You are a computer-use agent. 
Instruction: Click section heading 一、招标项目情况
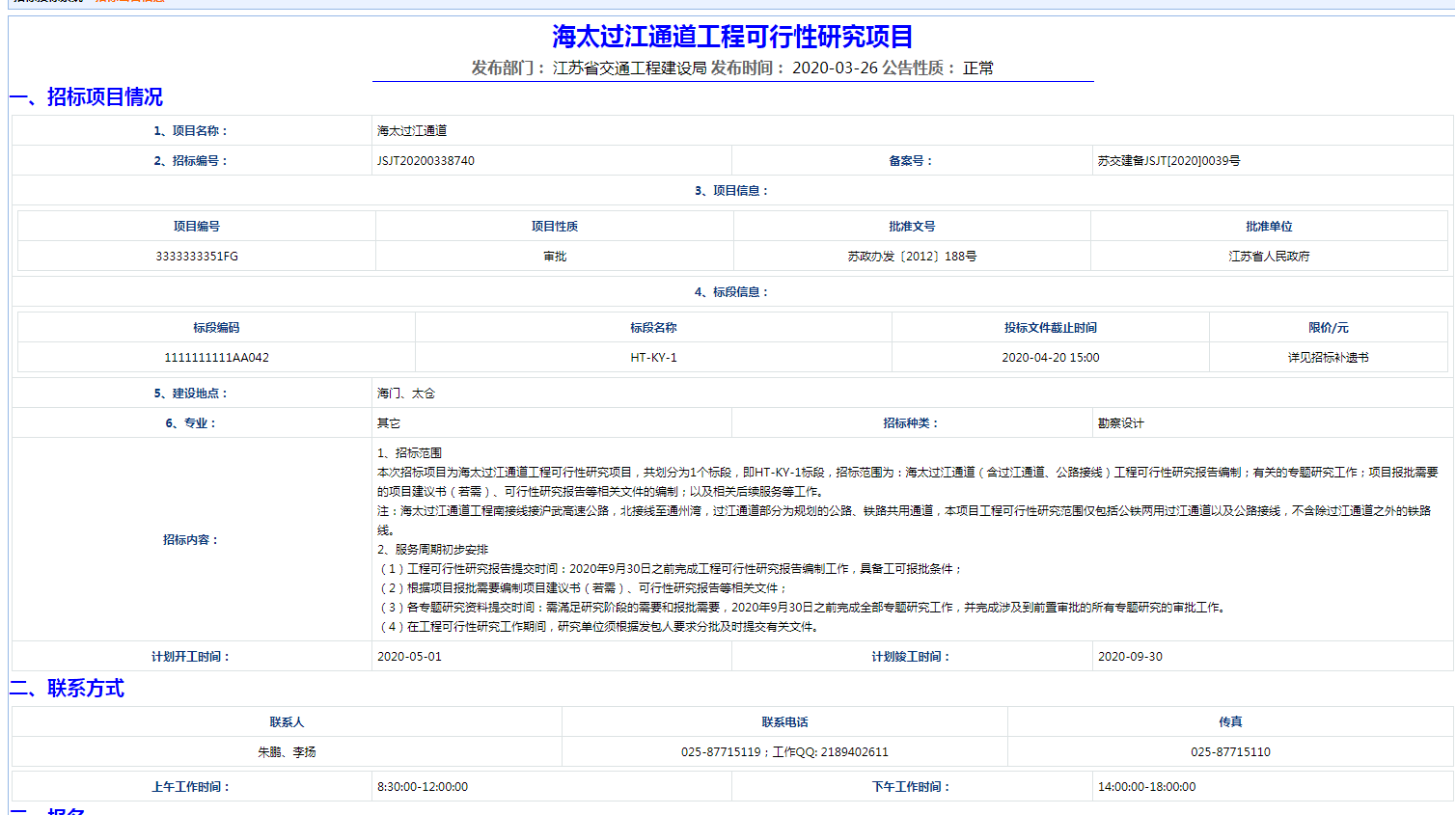click(86, 97)
